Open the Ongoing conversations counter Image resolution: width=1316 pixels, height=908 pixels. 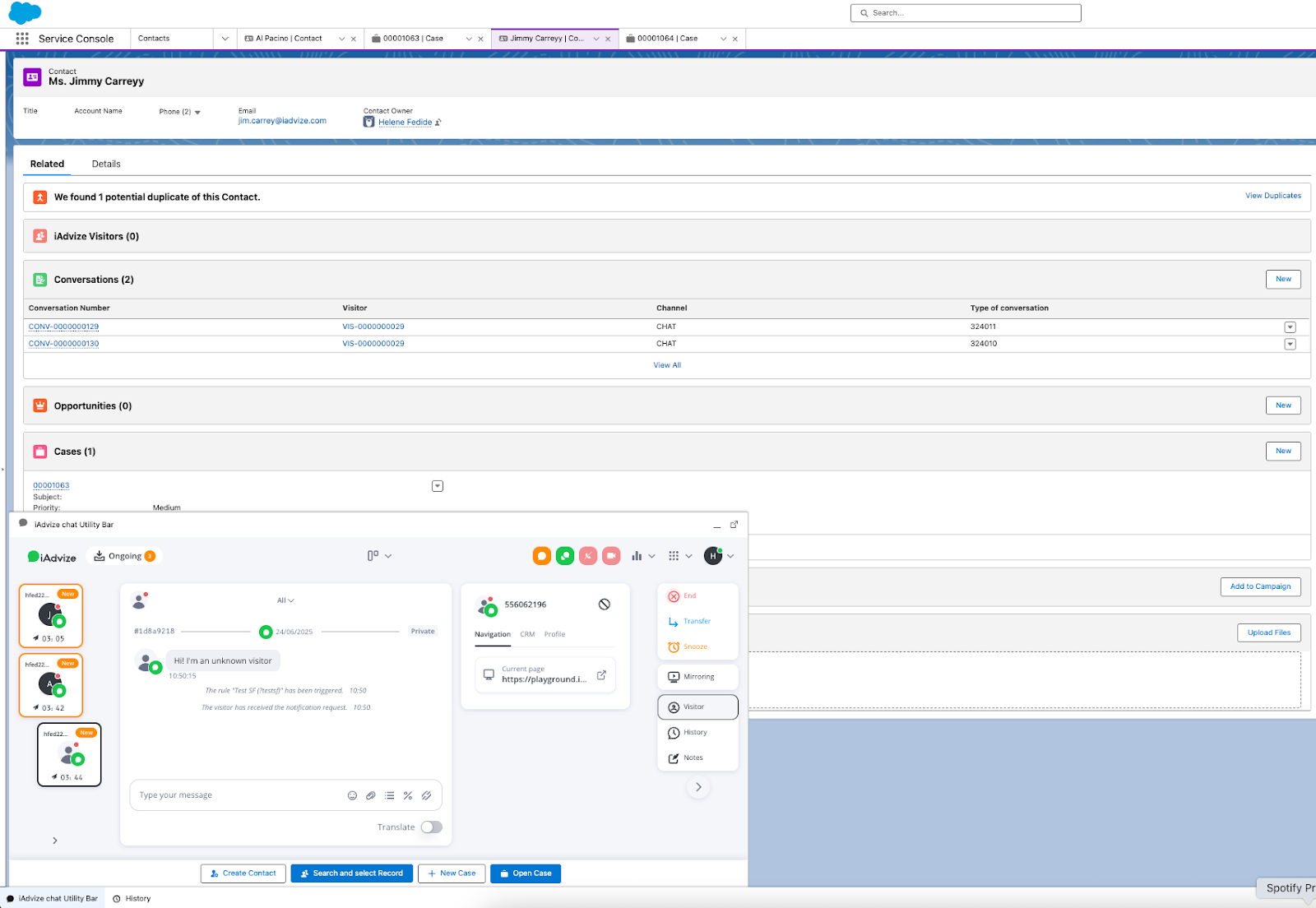click(x=124, y=556)
